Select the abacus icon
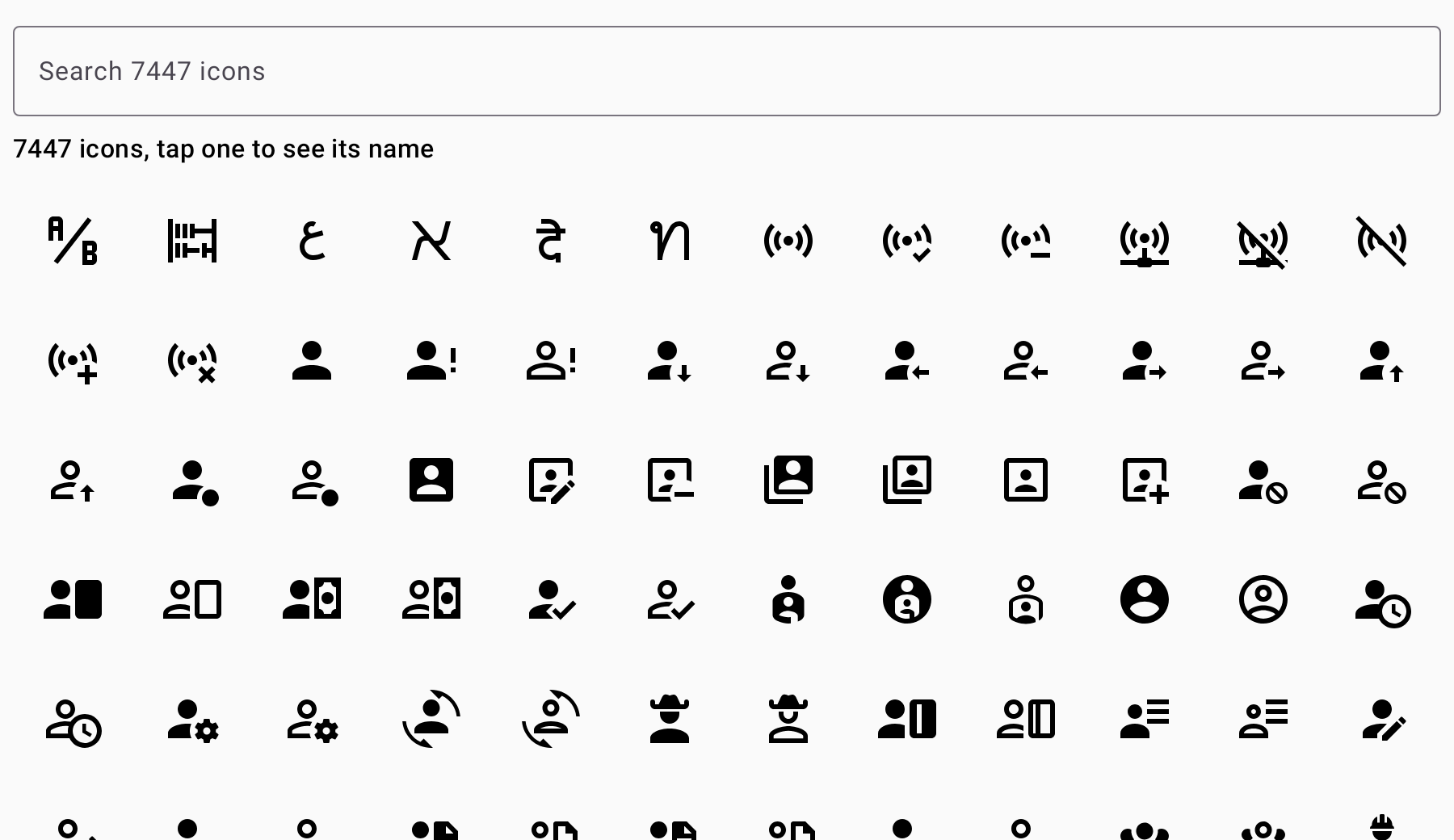Screen dimensions: 1454x840 tap(192, 241)
